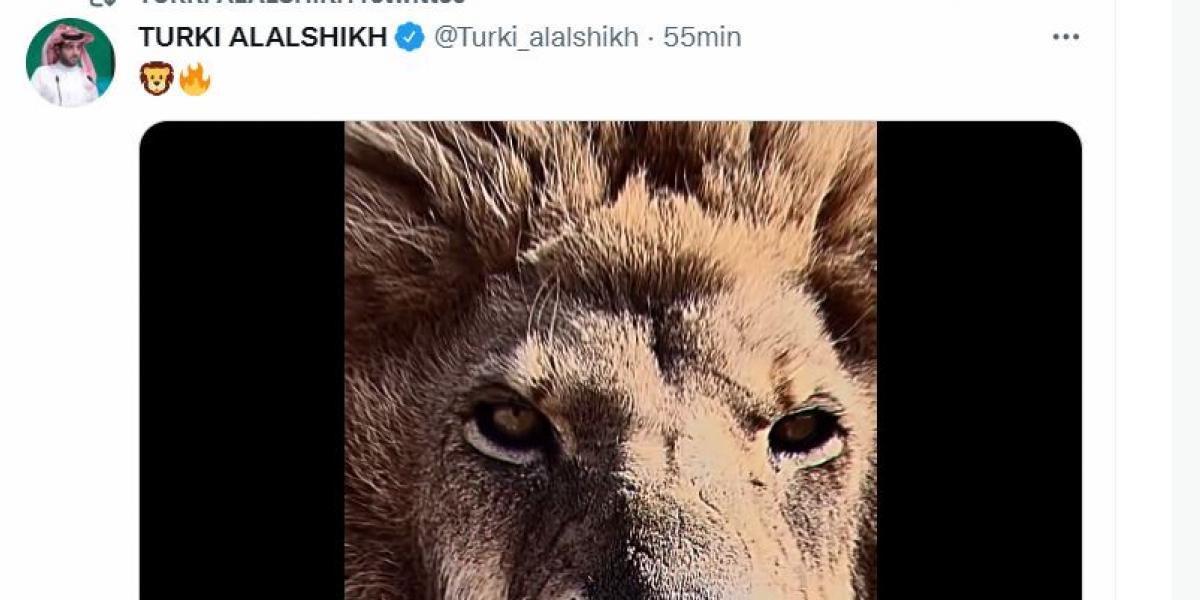Click the black right letterbox bar of video
This screenshot has width=1200, height=600.
pos(979,360)
